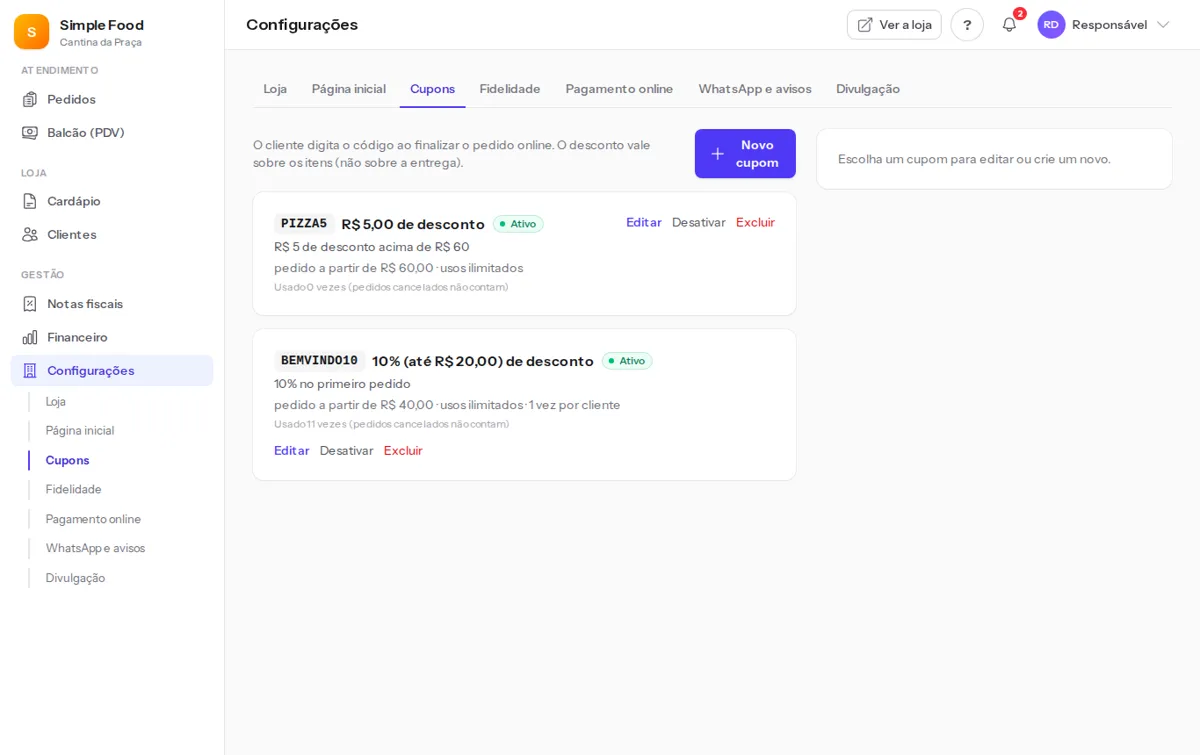The image size is (1200, 755).
Task: Open the notifications bell
Action: 1009,25
